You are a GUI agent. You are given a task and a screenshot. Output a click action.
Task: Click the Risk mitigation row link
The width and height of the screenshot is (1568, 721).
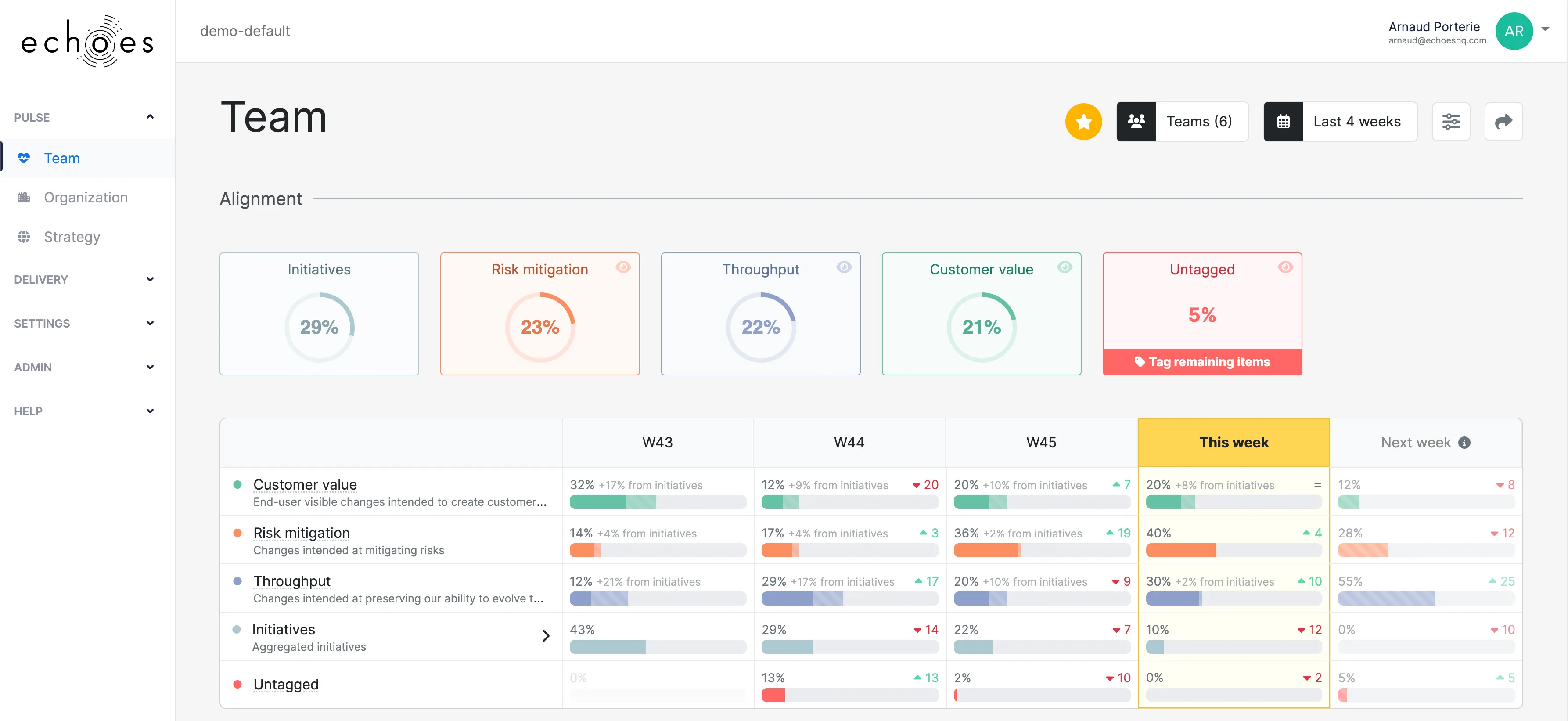(x=301, y=533)
